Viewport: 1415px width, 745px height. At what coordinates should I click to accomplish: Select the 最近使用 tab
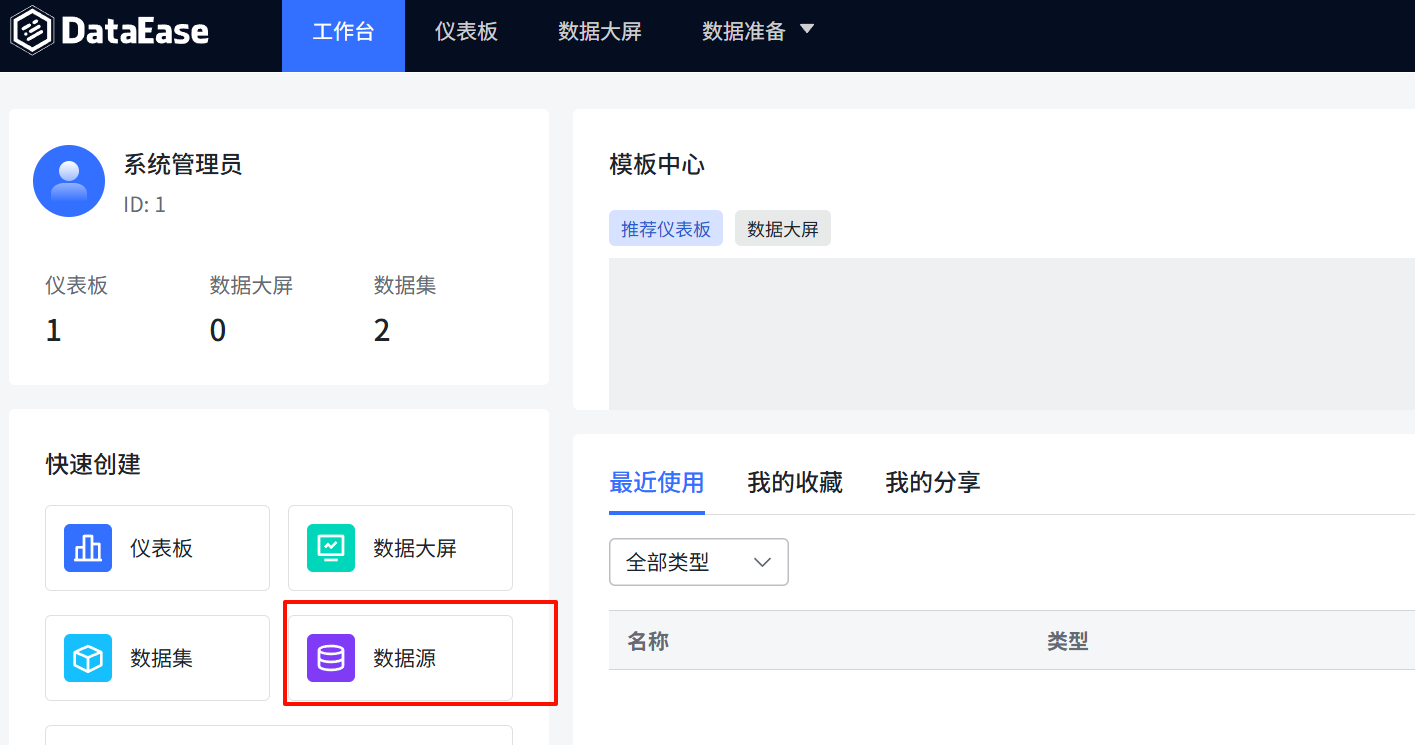point(656,483)
